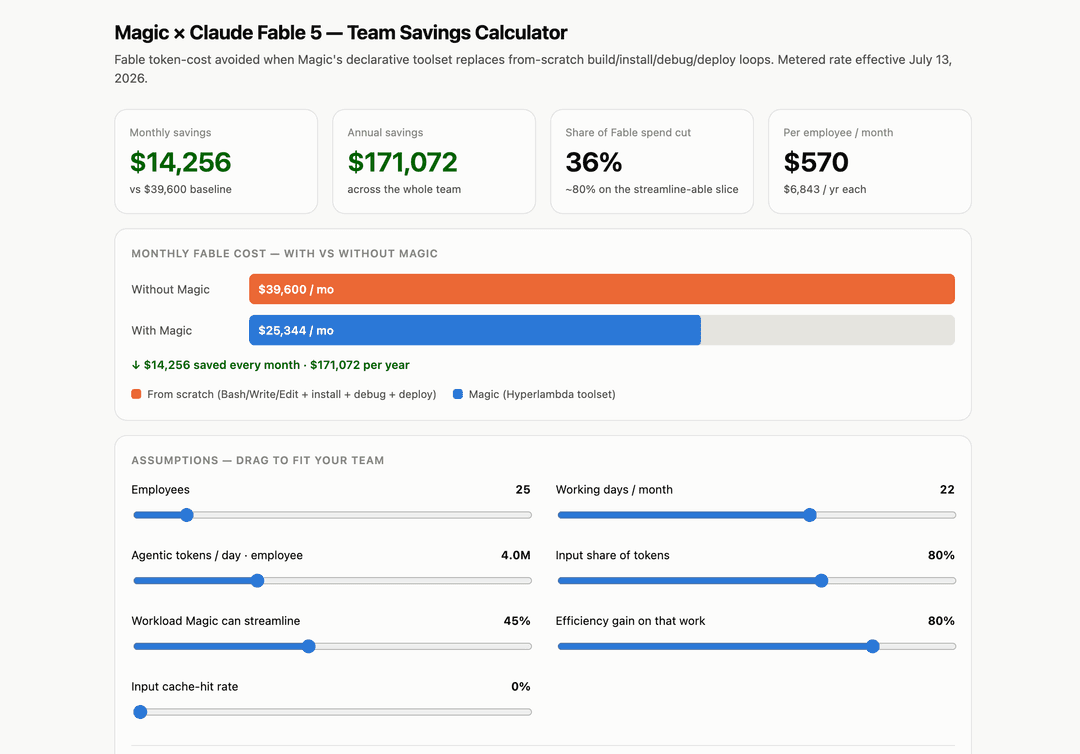Set the Input share of tokens slider
Screen dimensions: 1080x754
click(756, 580)
